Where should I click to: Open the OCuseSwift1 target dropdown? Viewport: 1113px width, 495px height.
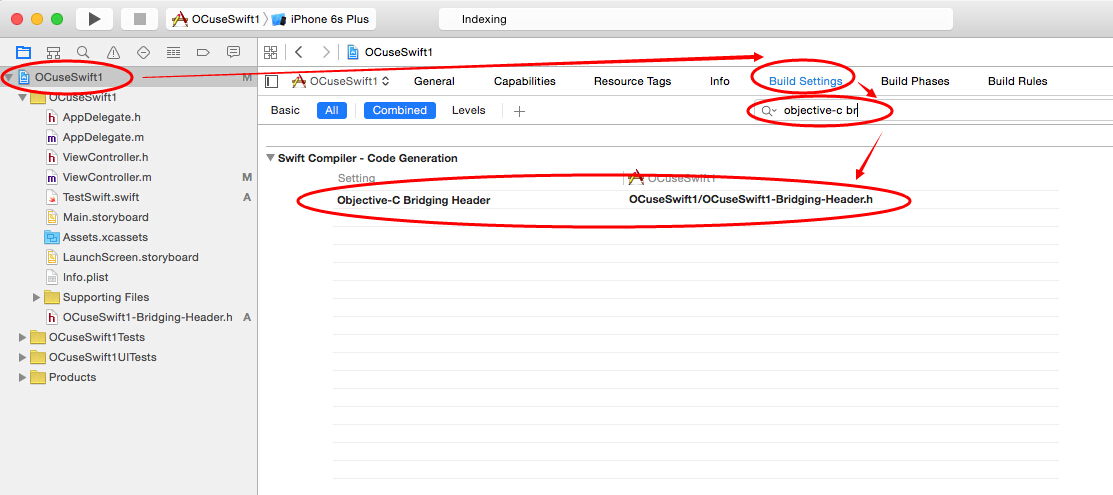tap(341, 81)
